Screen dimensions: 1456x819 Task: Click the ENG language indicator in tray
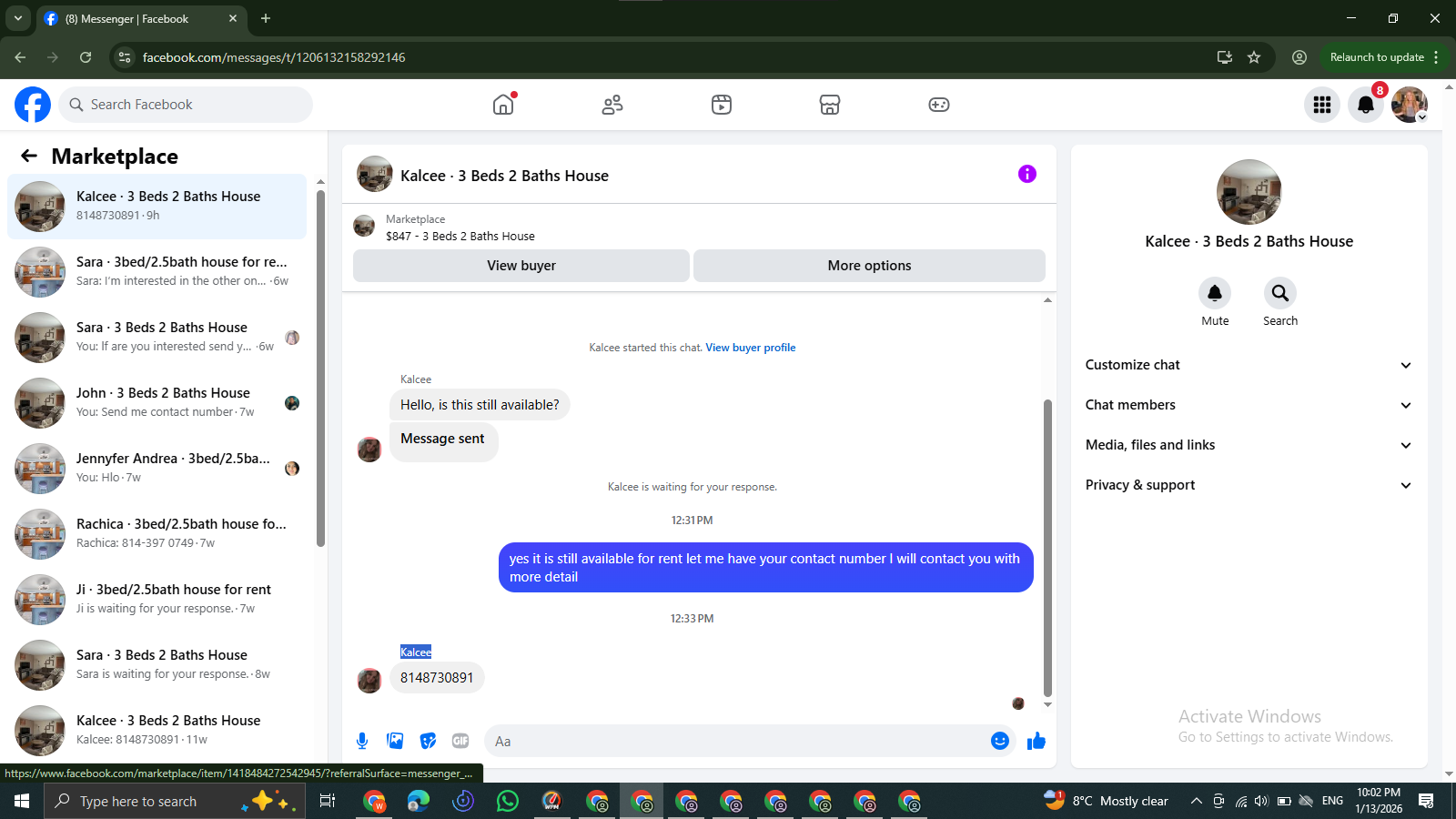pyautogui.click(x=1332, y=801)
